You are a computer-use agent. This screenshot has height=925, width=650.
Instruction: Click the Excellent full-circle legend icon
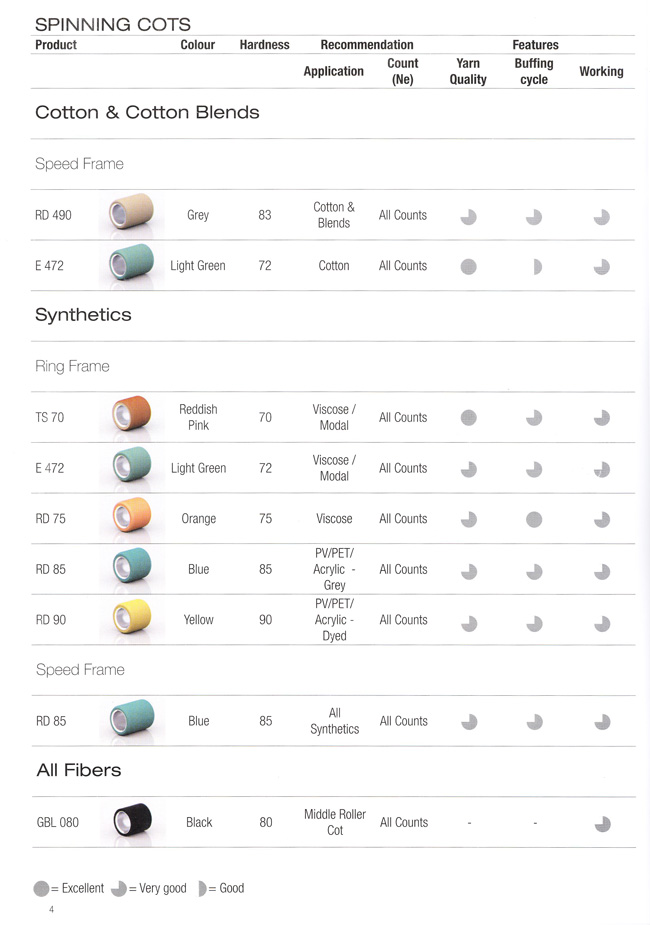tap(41, 888)
